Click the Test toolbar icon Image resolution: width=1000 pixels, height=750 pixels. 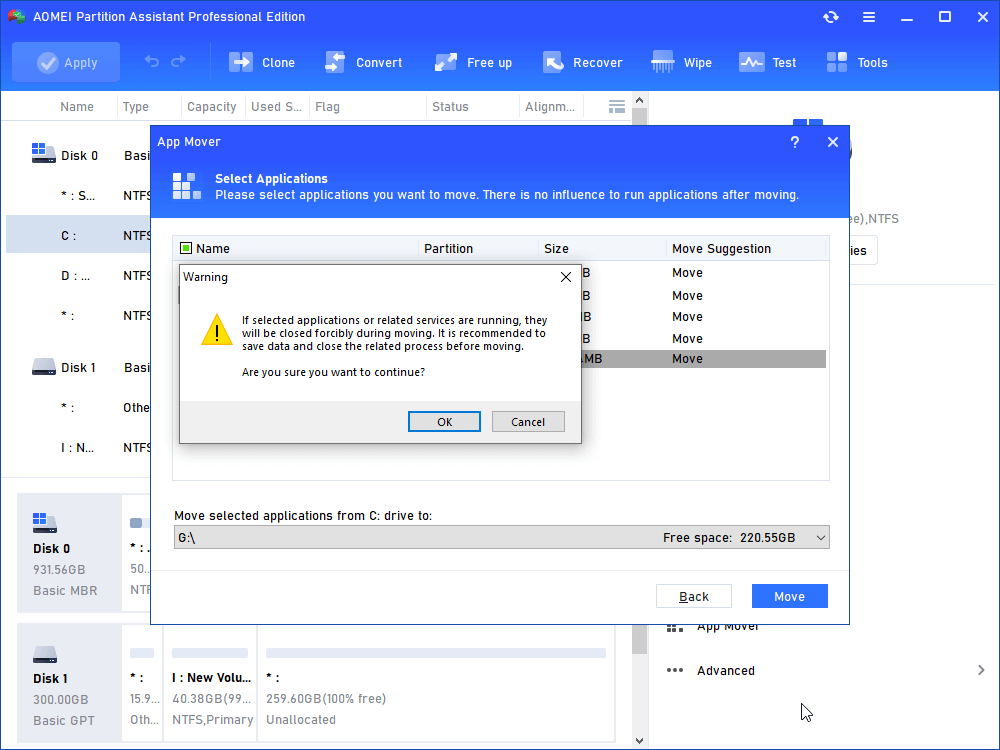click(751, 62)
